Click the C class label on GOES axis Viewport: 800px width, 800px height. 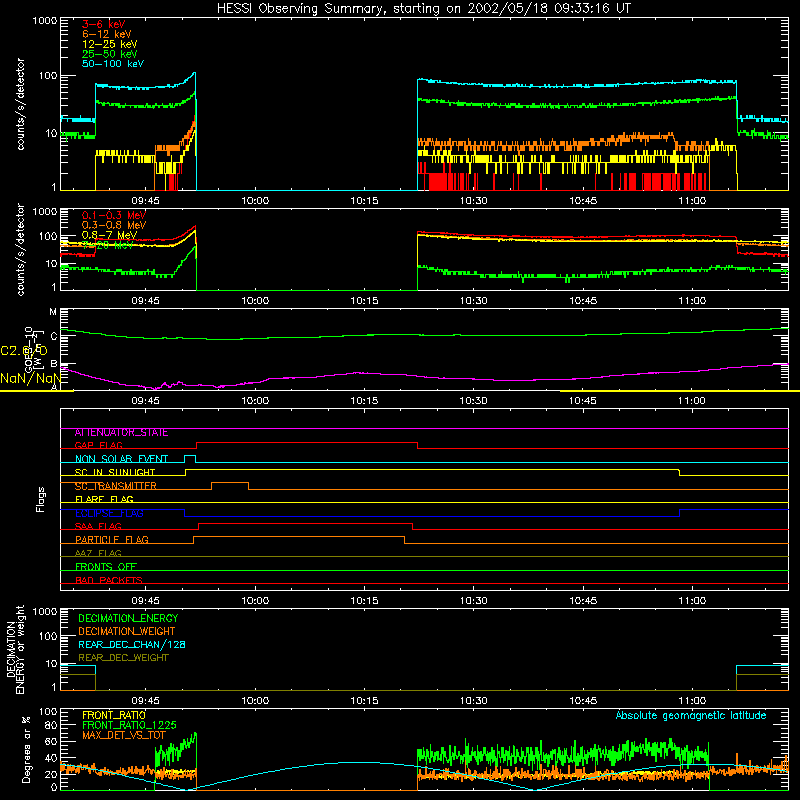[x=54, y=336]
